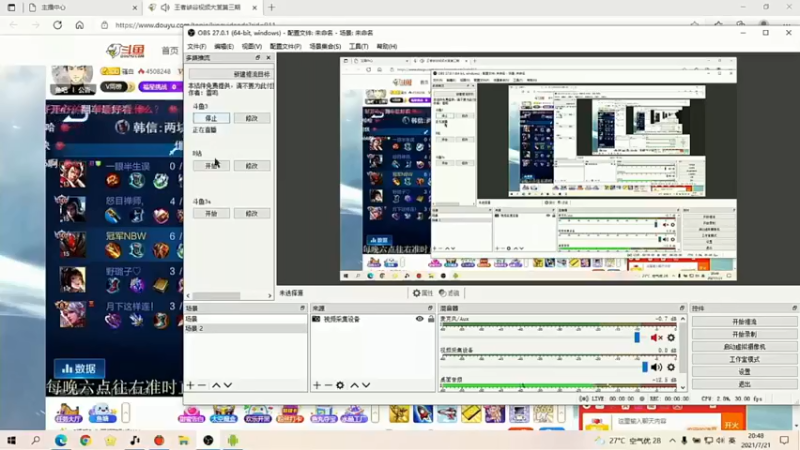800x450 pixels.
Task: Add a new scene with the plus icon
Action: (x=190, y=385)
